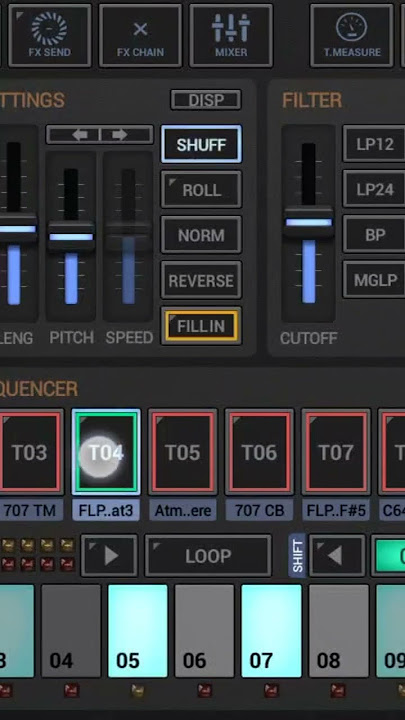Screen dimensions: 405x720
Task: Click the DISP button
Action: [206, 100]
